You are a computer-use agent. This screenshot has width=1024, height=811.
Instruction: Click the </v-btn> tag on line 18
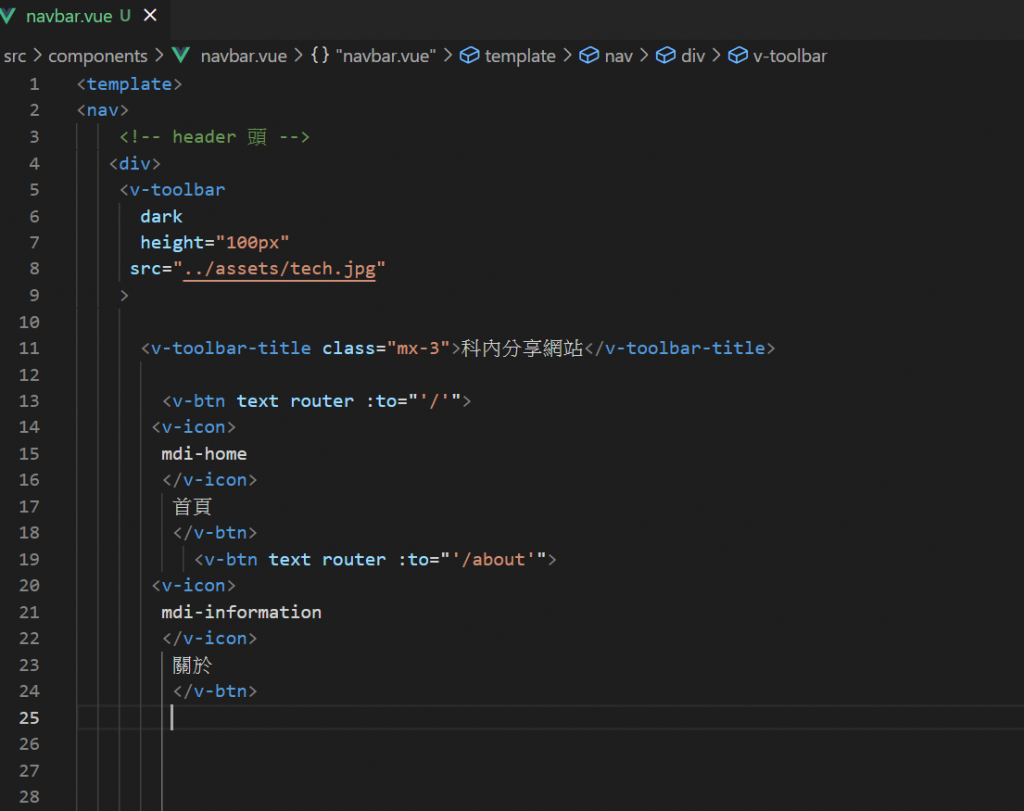tap(215, 533)
